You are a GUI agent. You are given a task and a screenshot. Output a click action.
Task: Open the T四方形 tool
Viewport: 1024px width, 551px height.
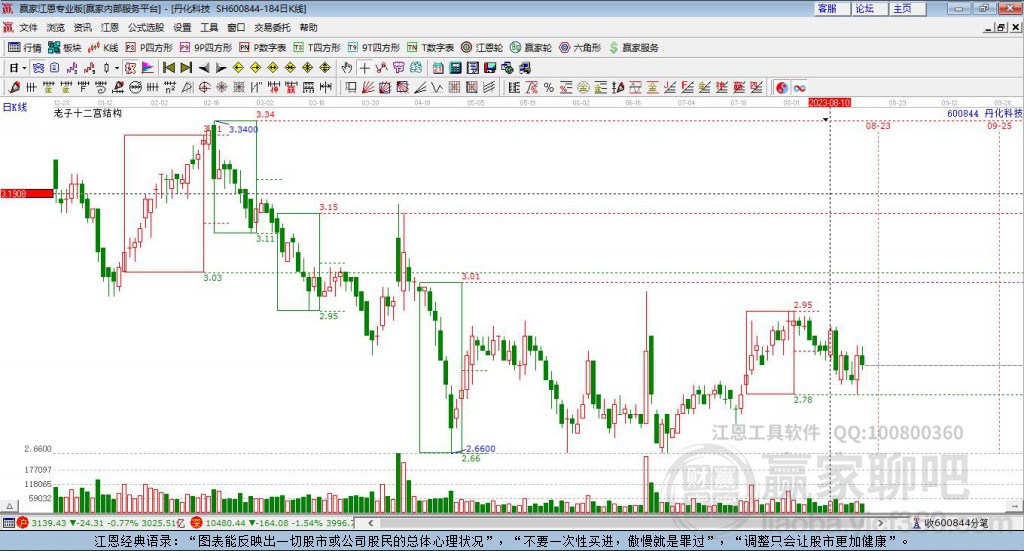pos(317,48)
